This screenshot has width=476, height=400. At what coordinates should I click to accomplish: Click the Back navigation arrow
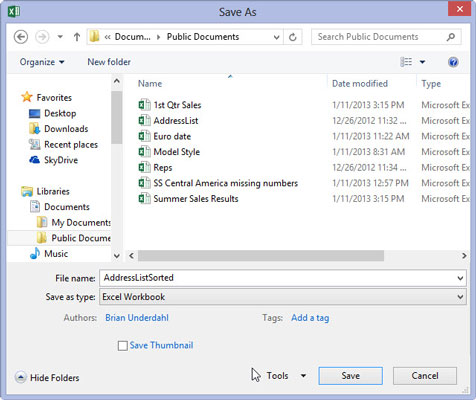pyautogui.click(x=21, y=37)
